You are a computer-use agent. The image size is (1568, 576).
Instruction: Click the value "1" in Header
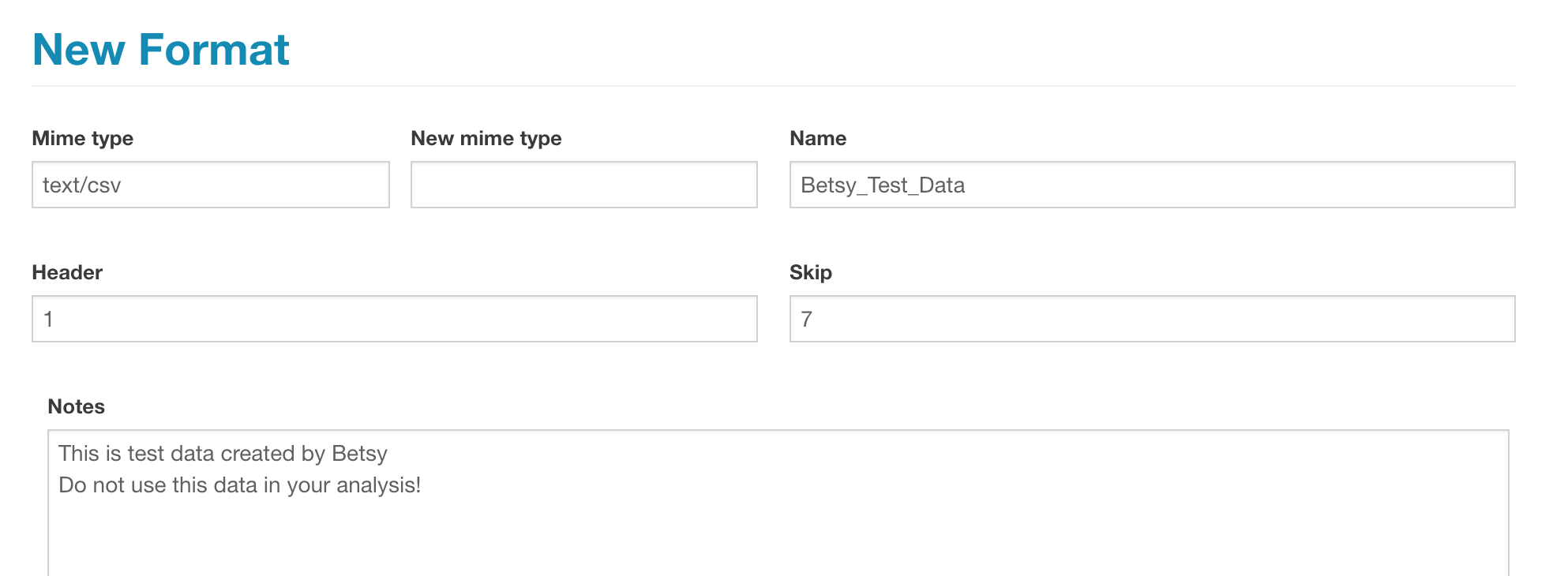pyautogui.click(x=48, y=320)
